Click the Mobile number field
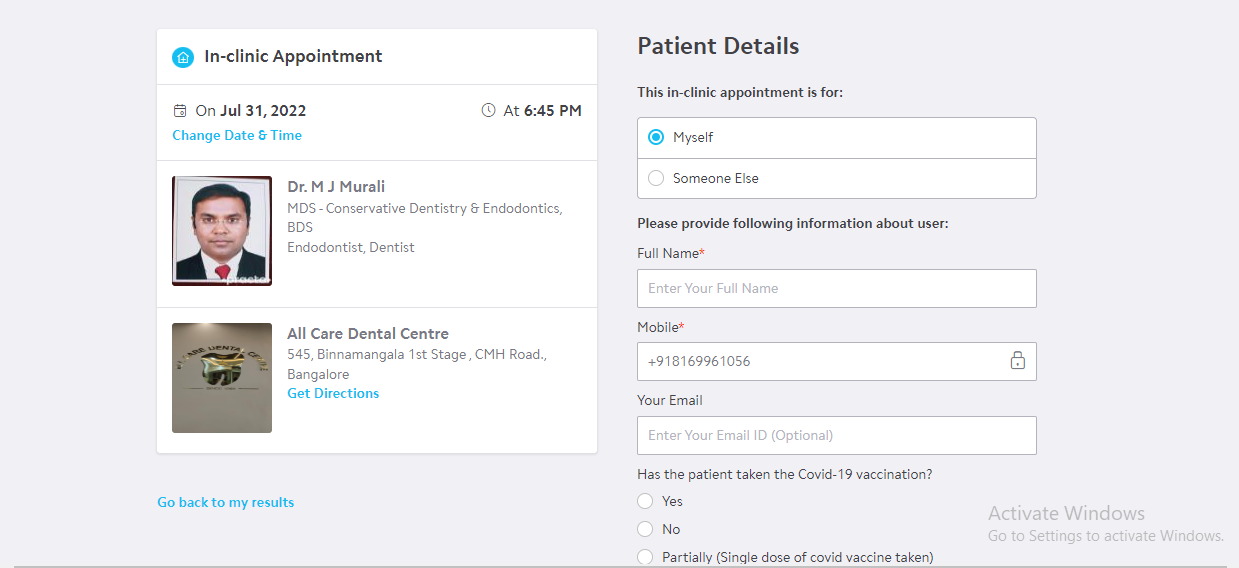1239x568 pixels. click(x=820, y=362)
